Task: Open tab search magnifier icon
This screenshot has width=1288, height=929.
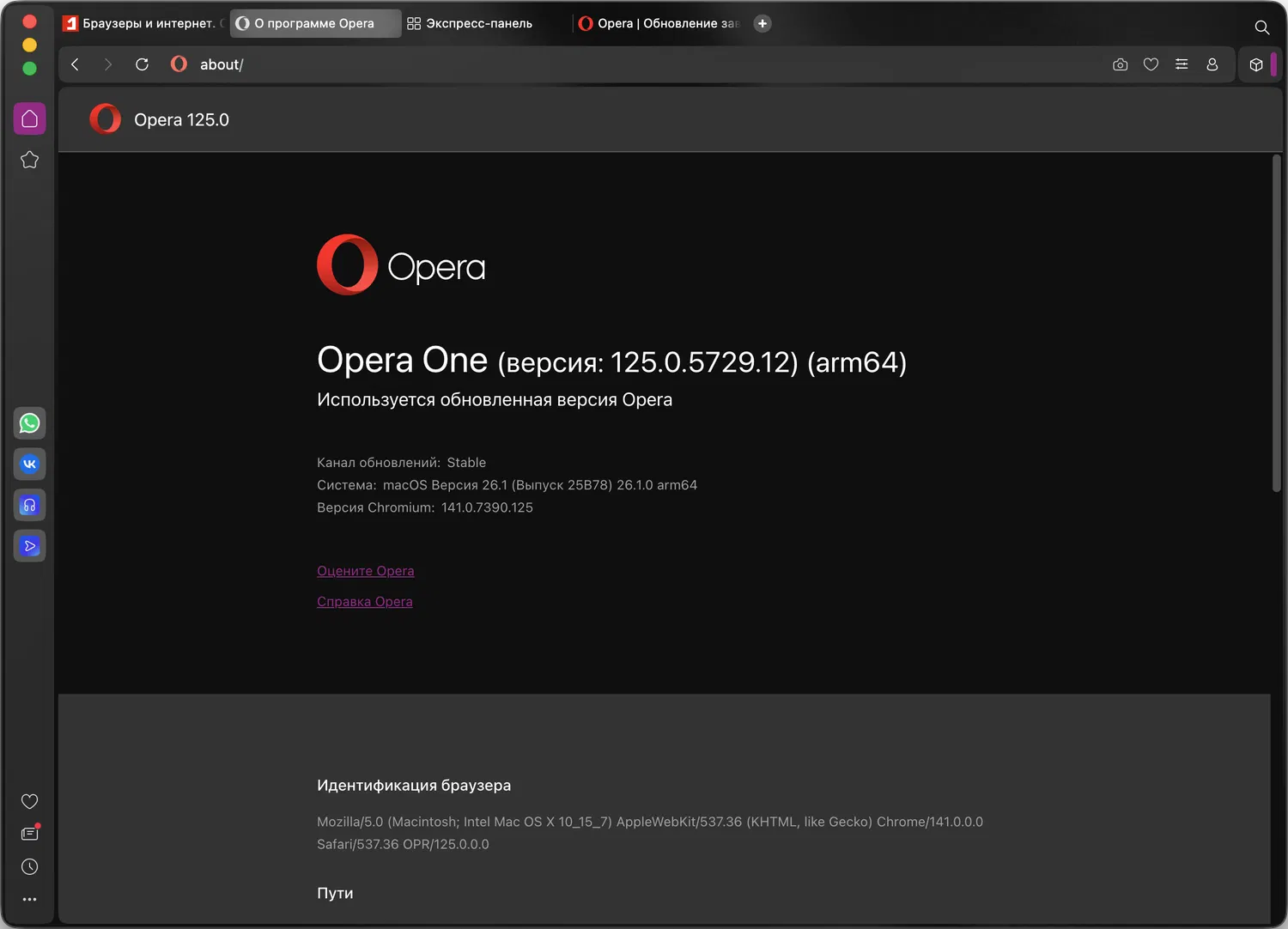Action: click(1261, 27)
